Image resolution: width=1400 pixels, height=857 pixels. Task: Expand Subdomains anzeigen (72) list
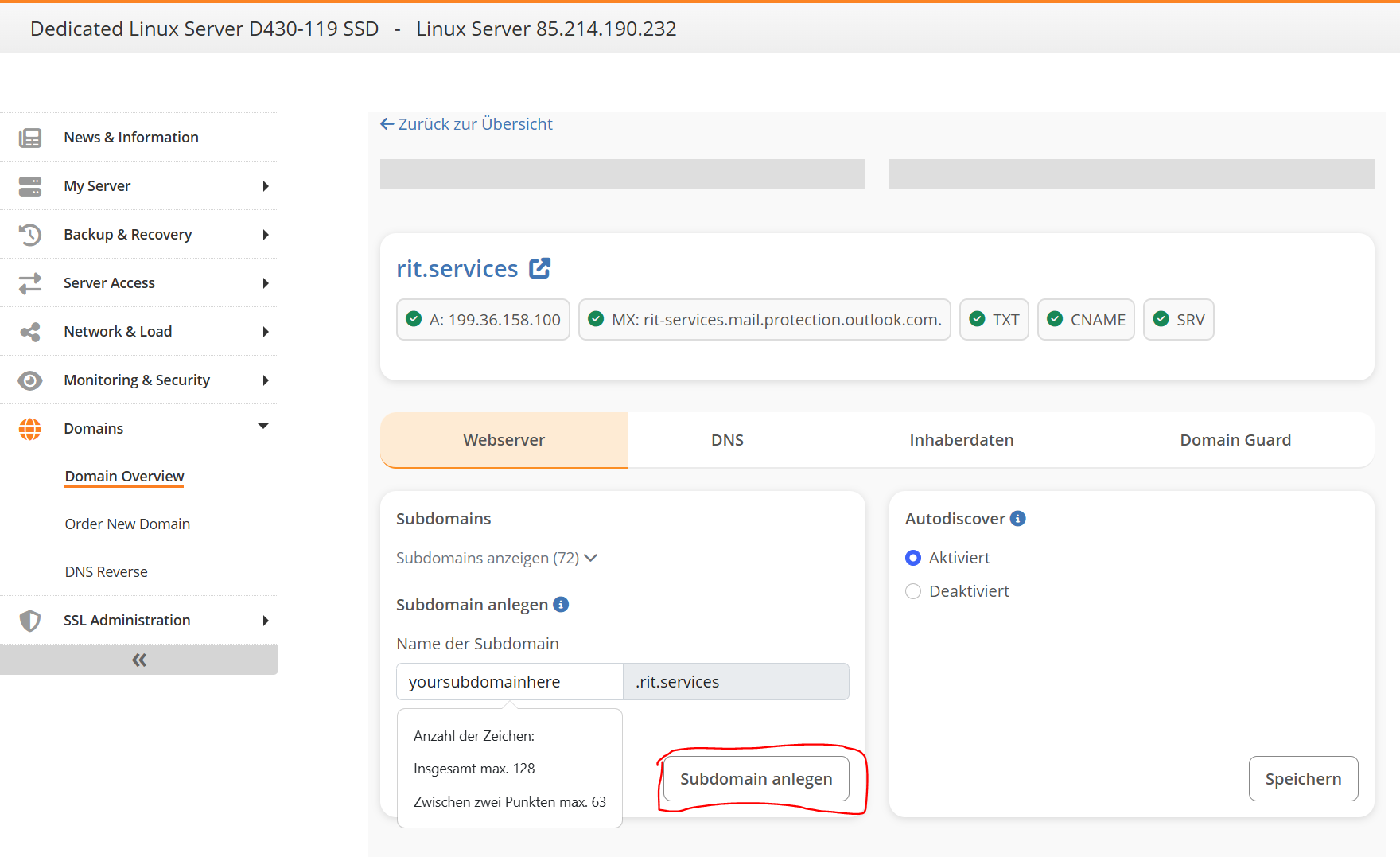pyautogui.click(x=496, y=558)
